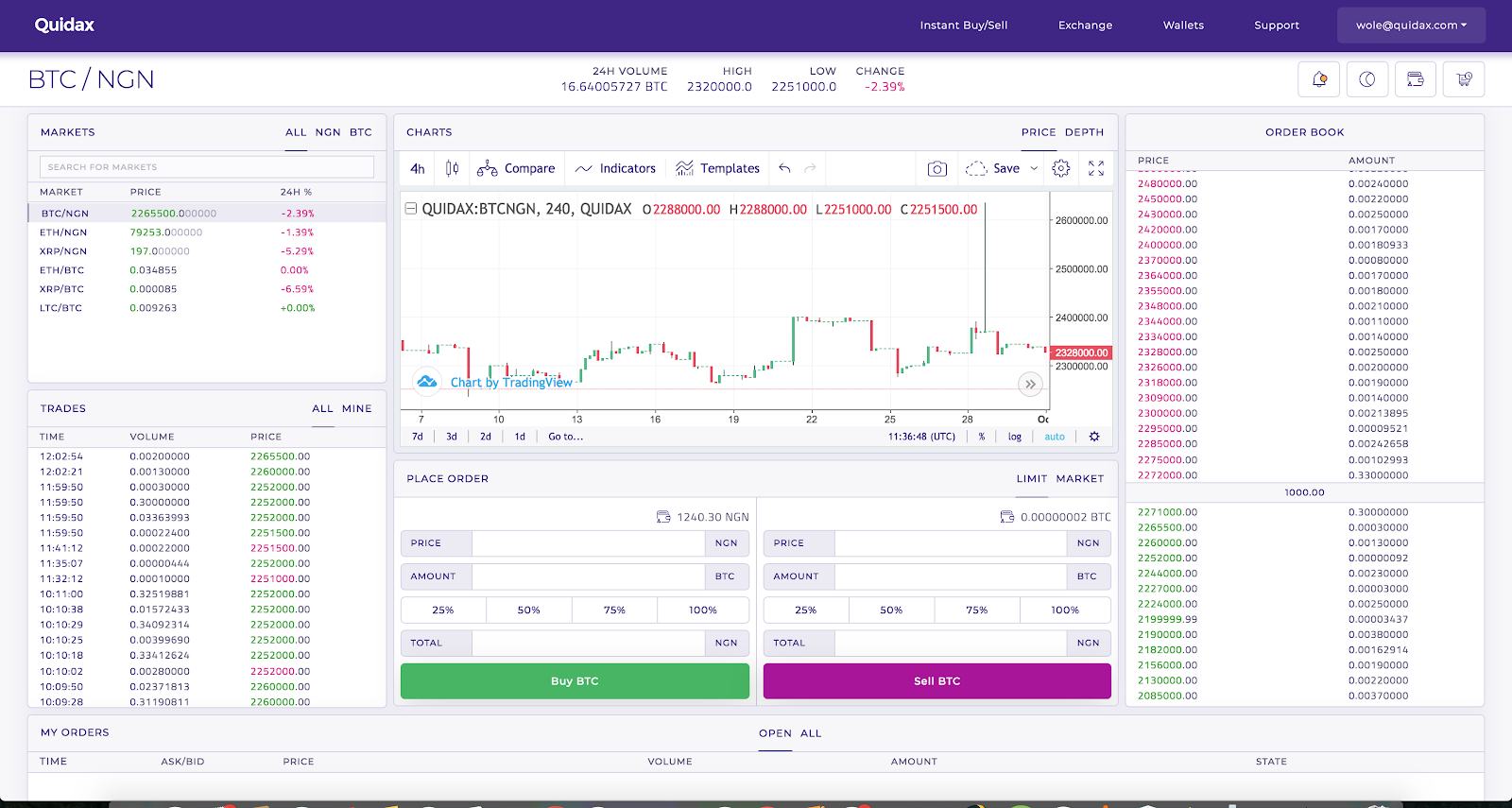Show ALL markets tab
Image resolution: width=1512 pixels, height=808 pixels.
tap(296, 132)
